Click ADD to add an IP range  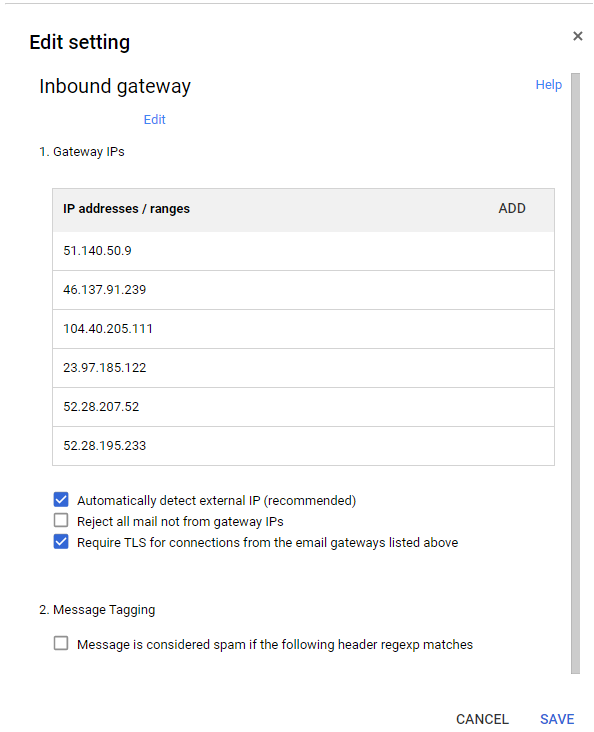[512, 208]
